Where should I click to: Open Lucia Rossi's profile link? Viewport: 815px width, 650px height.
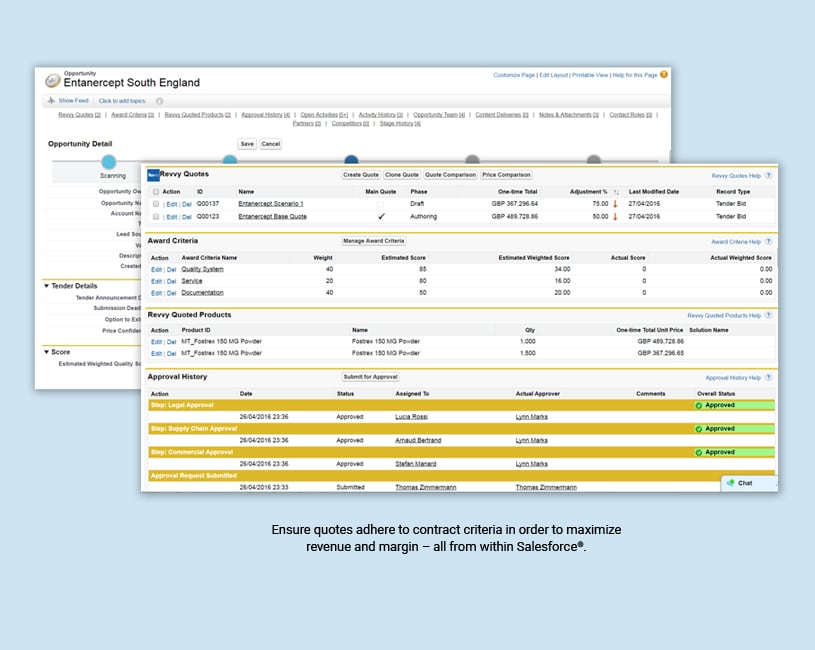click(x=412, y=417)
